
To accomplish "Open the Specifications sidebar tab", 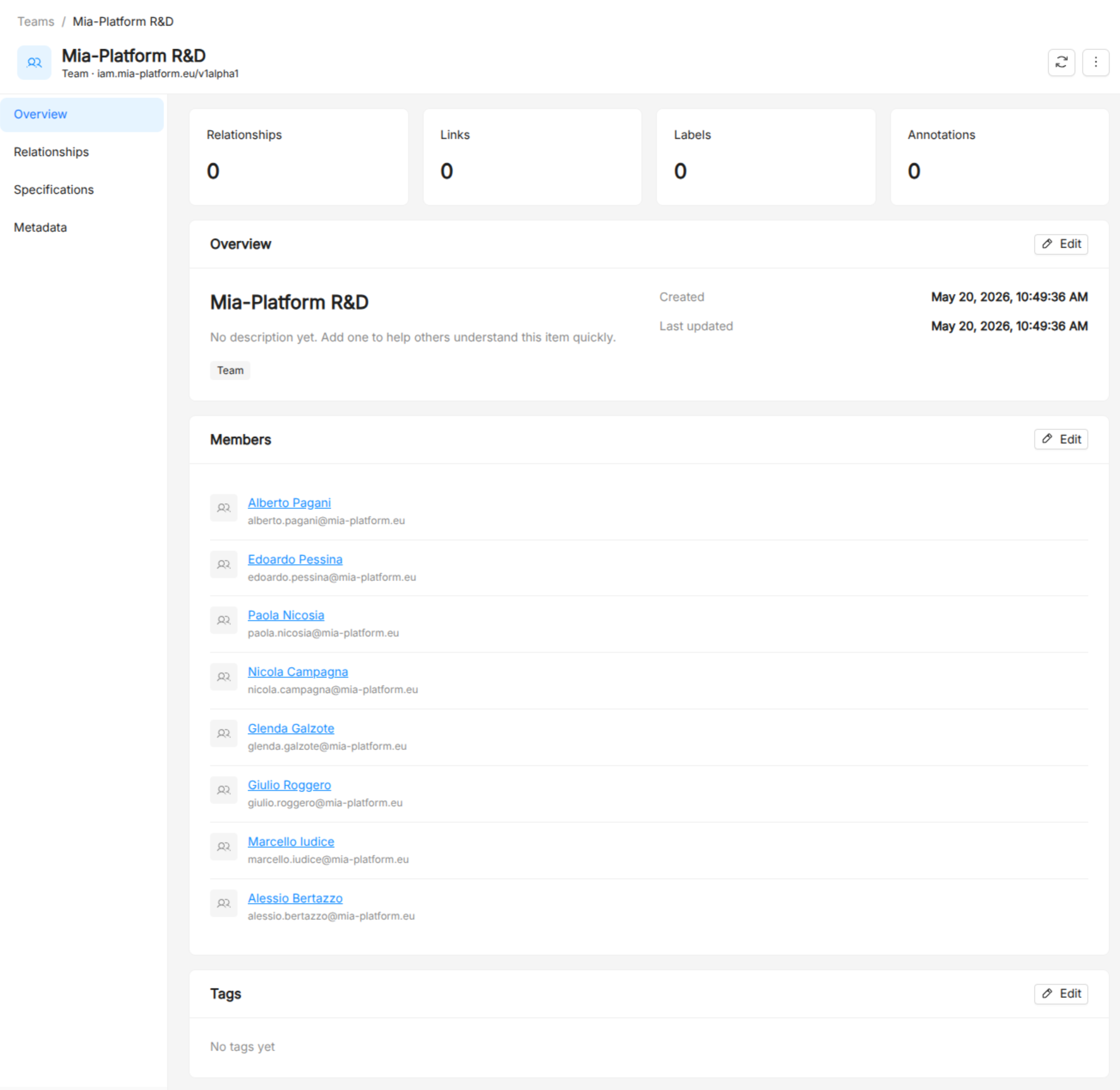I will pos(82,190).
